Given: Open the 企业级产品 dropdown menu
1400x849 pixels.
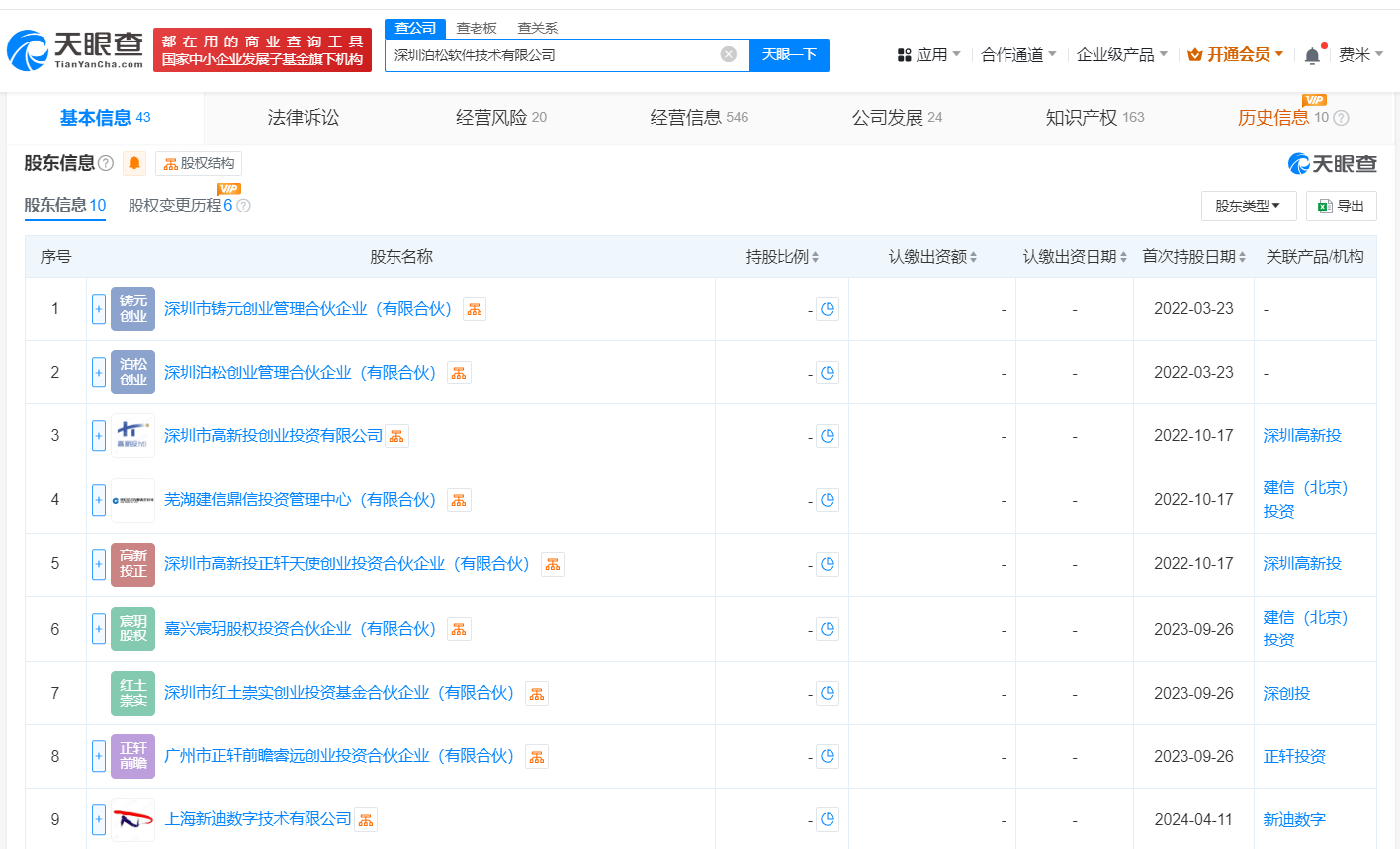Looking at the screenshot, I should point(1122,55).
